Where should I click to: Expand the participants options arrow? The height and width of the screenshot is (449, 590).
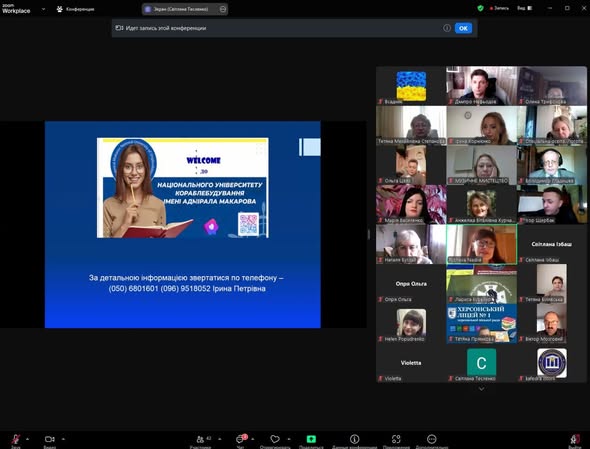click(x=220, y=439)
